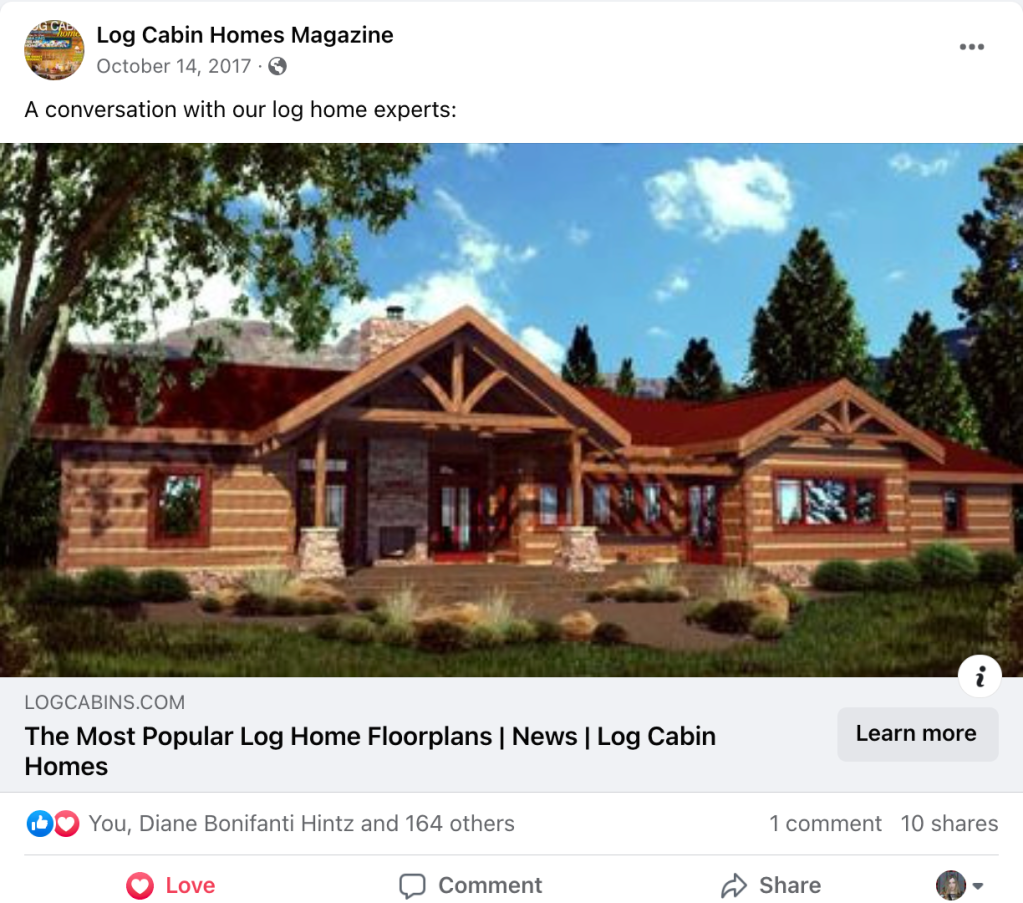Click the small user avatar selector

[951, 885]
